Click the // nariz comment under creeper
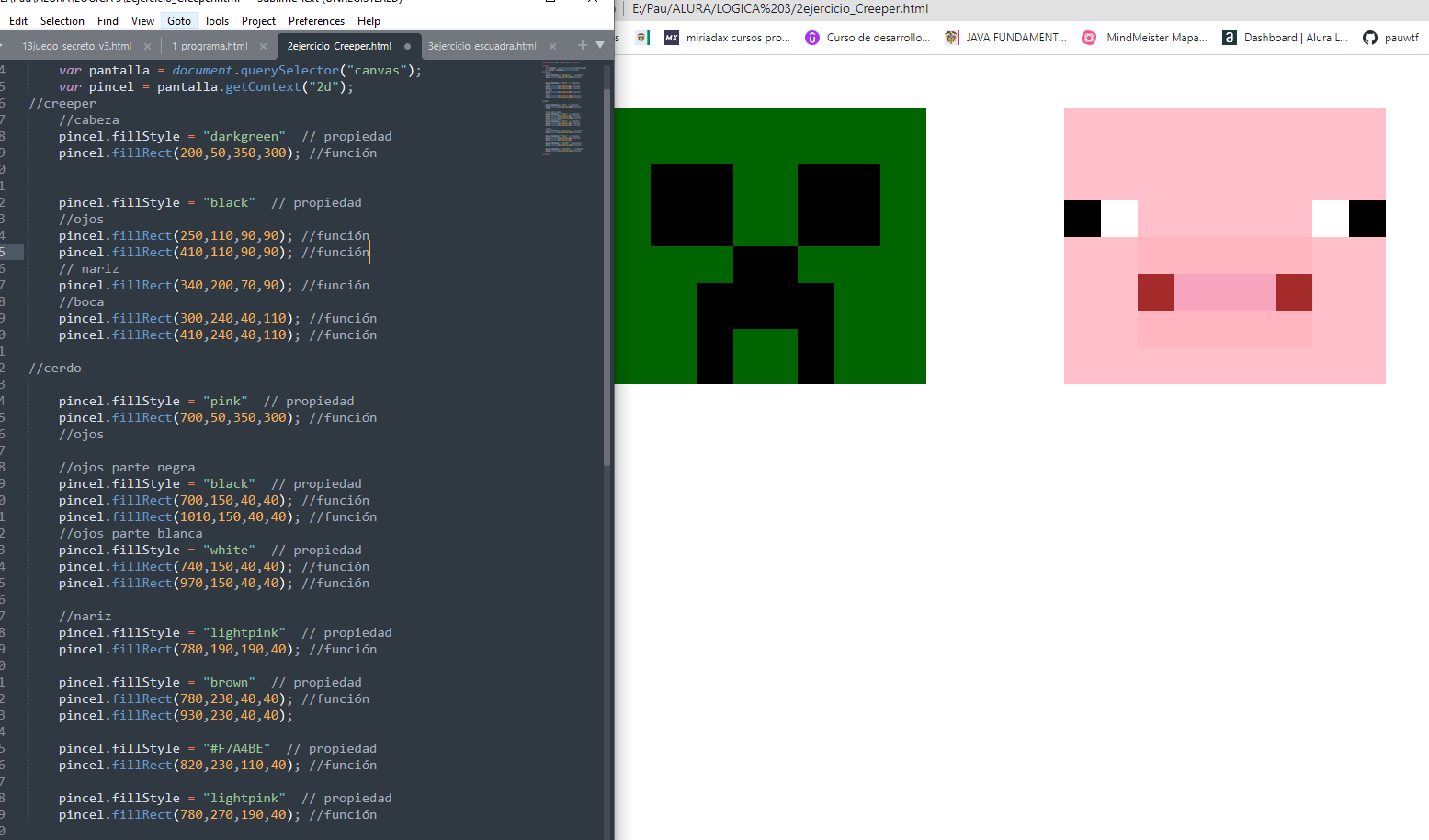This screenshot has height=840, width=1429. click(89, 268)
